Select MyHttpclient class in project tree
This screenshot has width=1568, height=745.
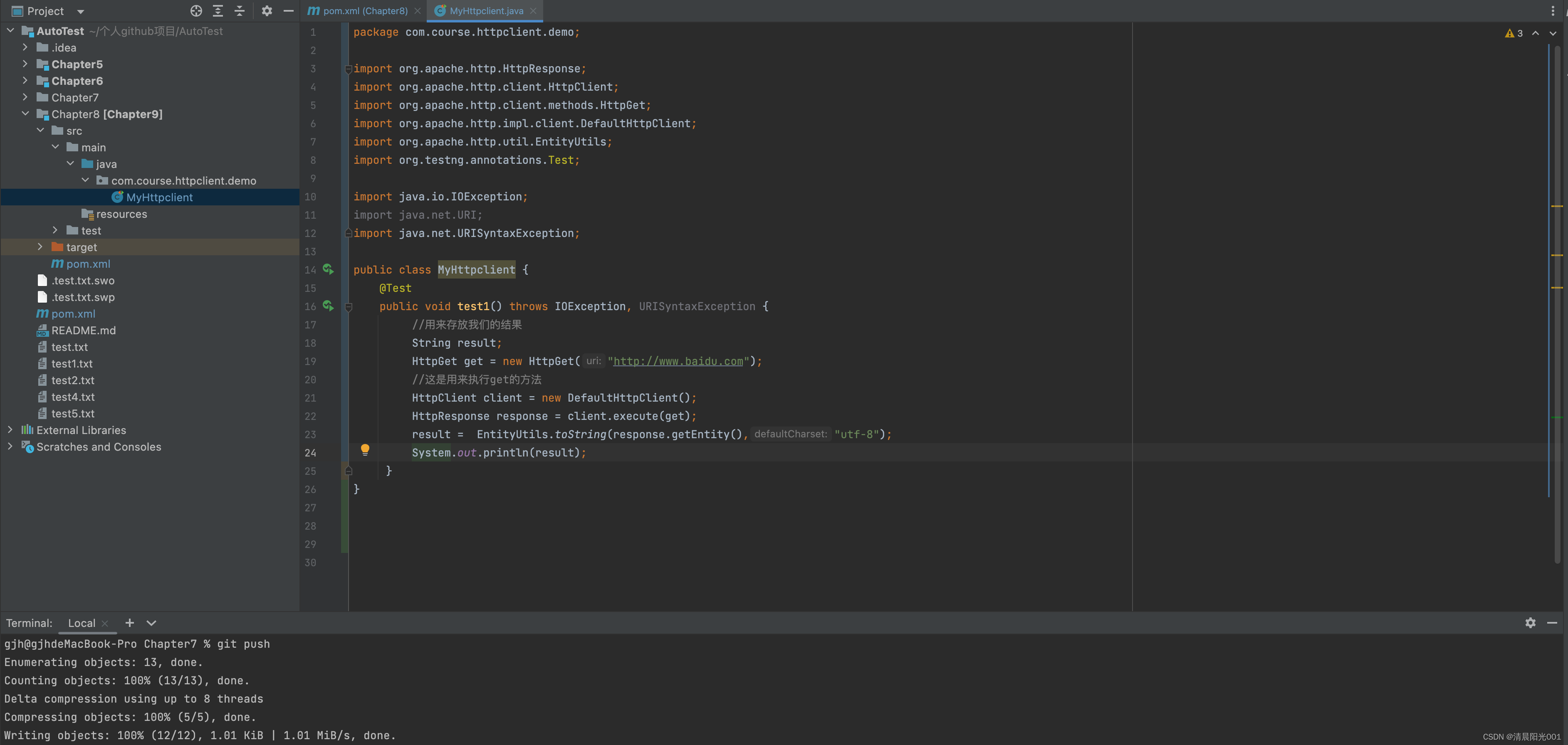pyautogui.click(x=150, y=197)
